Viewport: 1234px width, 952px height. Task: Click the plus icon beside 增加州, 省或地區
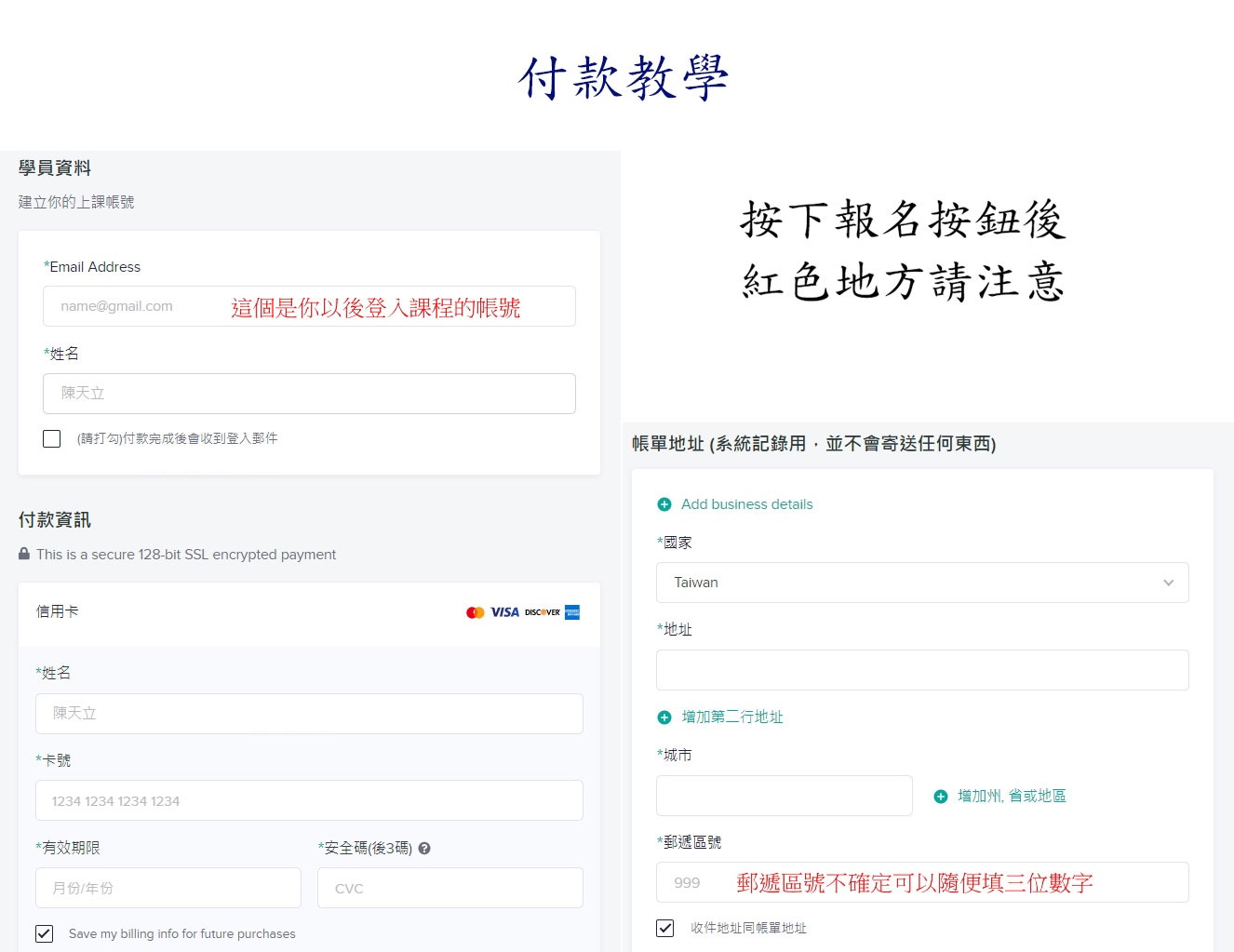pos(941,797)
